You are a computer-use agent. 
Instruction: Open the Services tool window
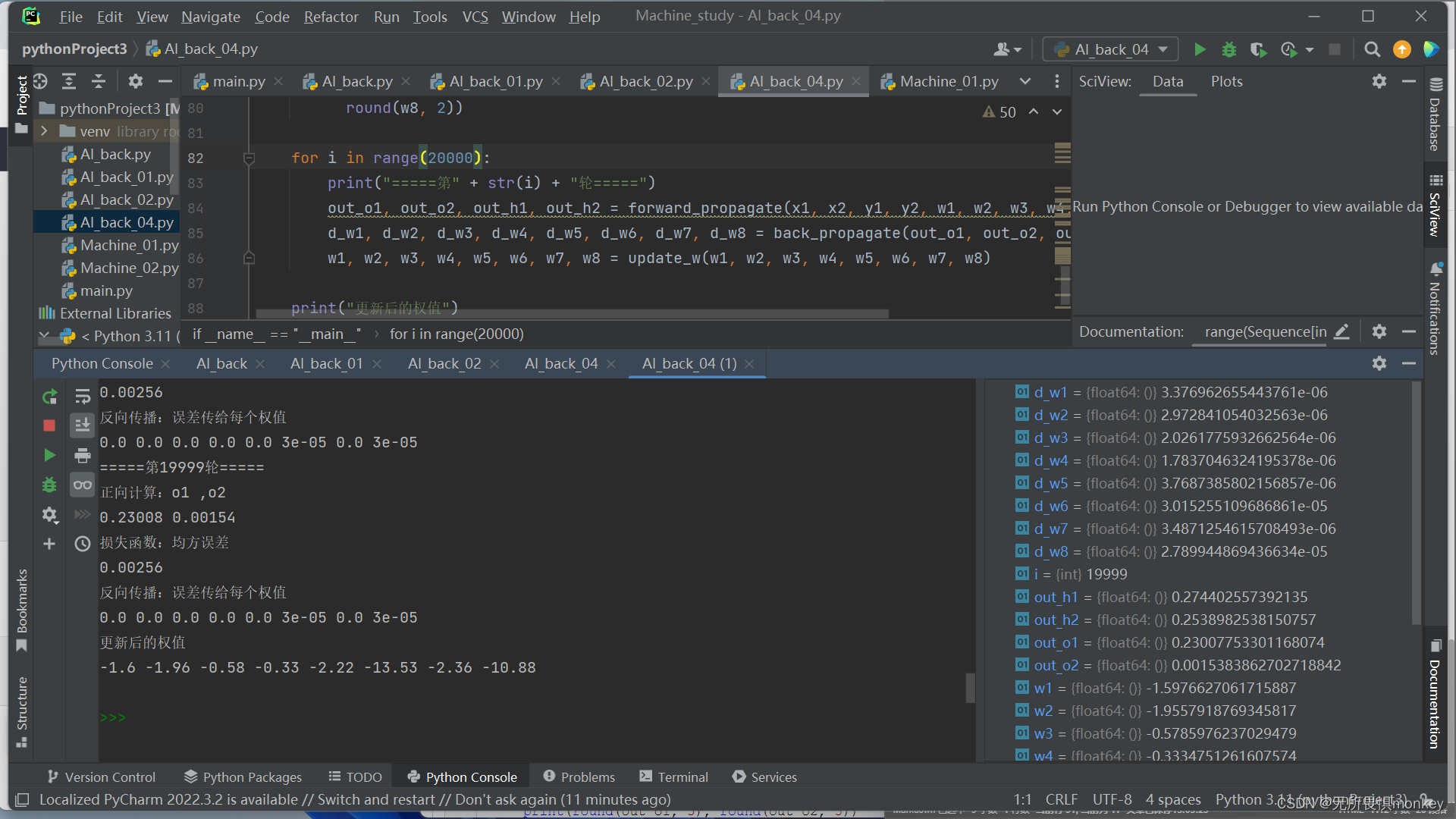[764, 777]
